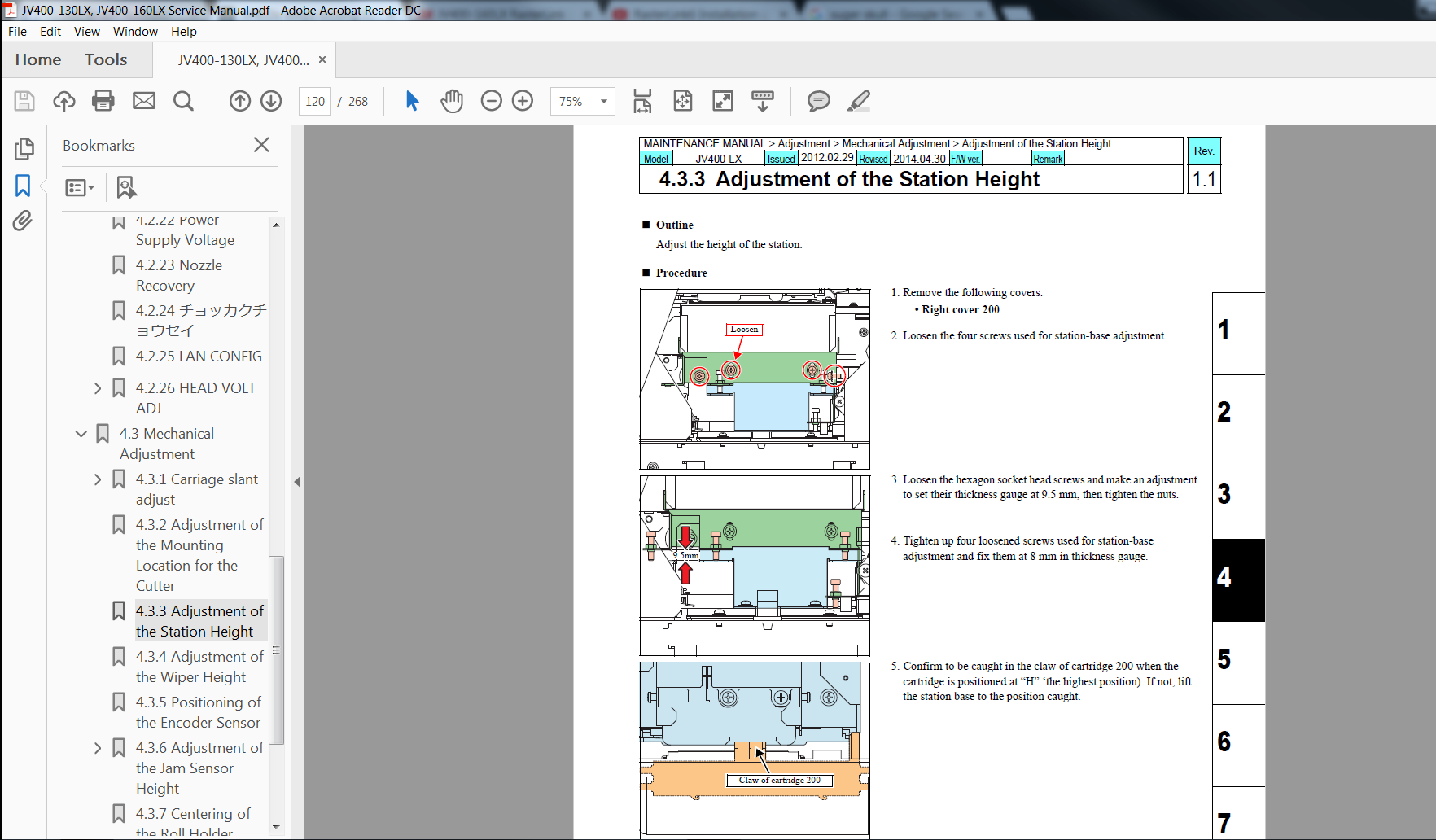This screenshot has height=840, width=1436.
Task: Send file by email envelope icon
Action: (144, 101)
